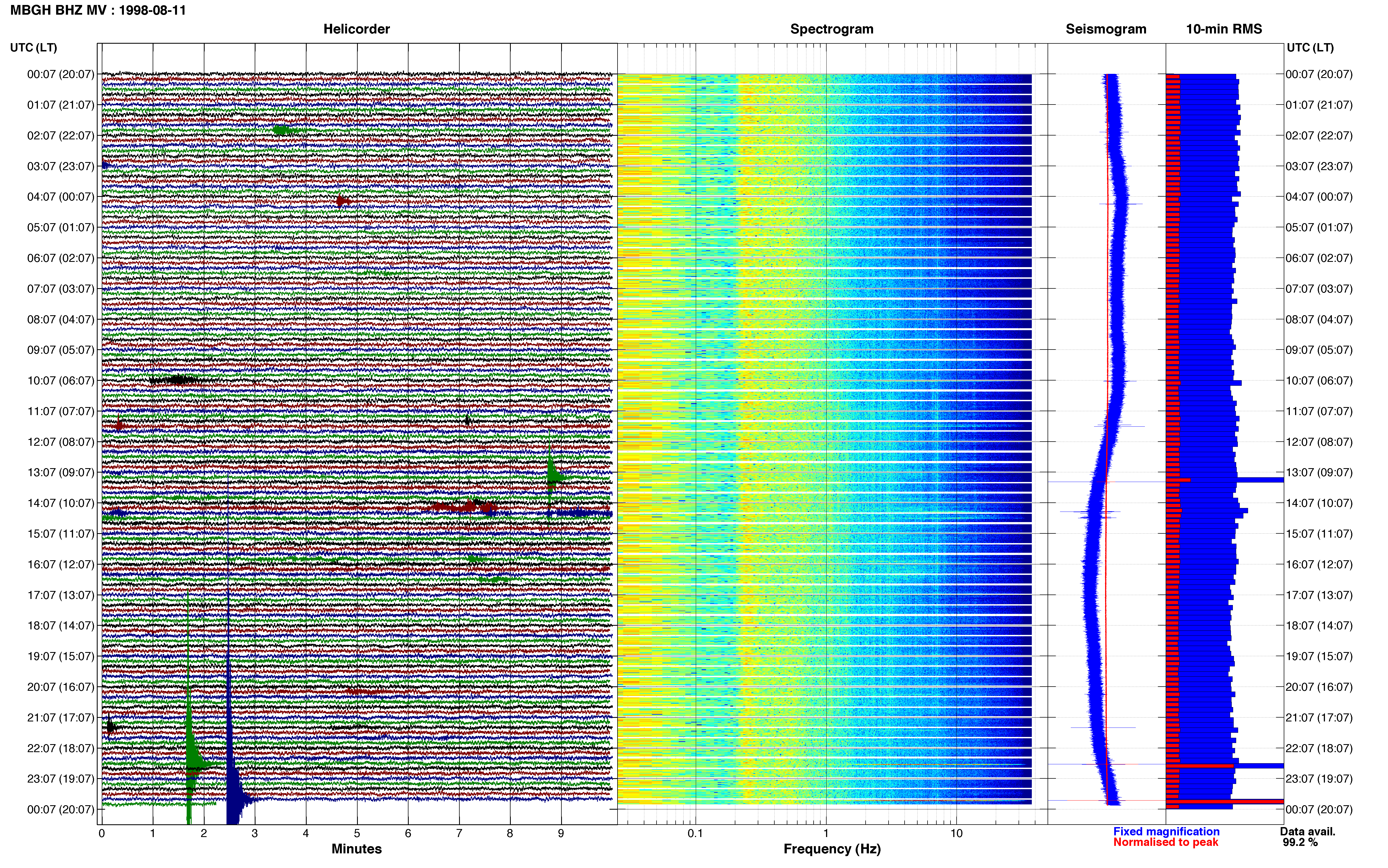Viewport: 1388px width, 868px height.
Task: Click 15:07 (11:07) on the Helicorder time axis
Action: click(61, 534)
